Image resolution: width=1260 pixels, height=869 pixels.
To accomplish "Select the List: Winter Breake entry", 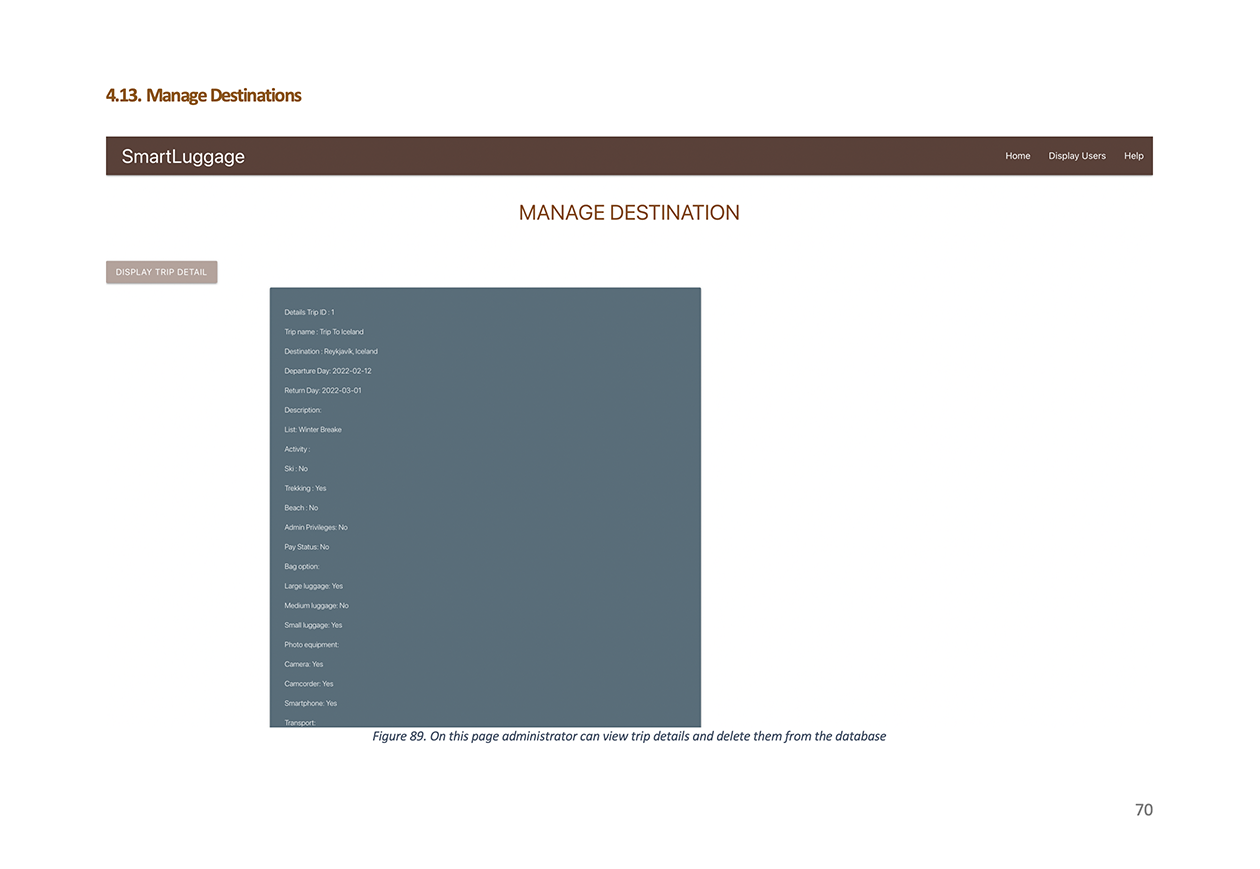I will tap(313, 429).
